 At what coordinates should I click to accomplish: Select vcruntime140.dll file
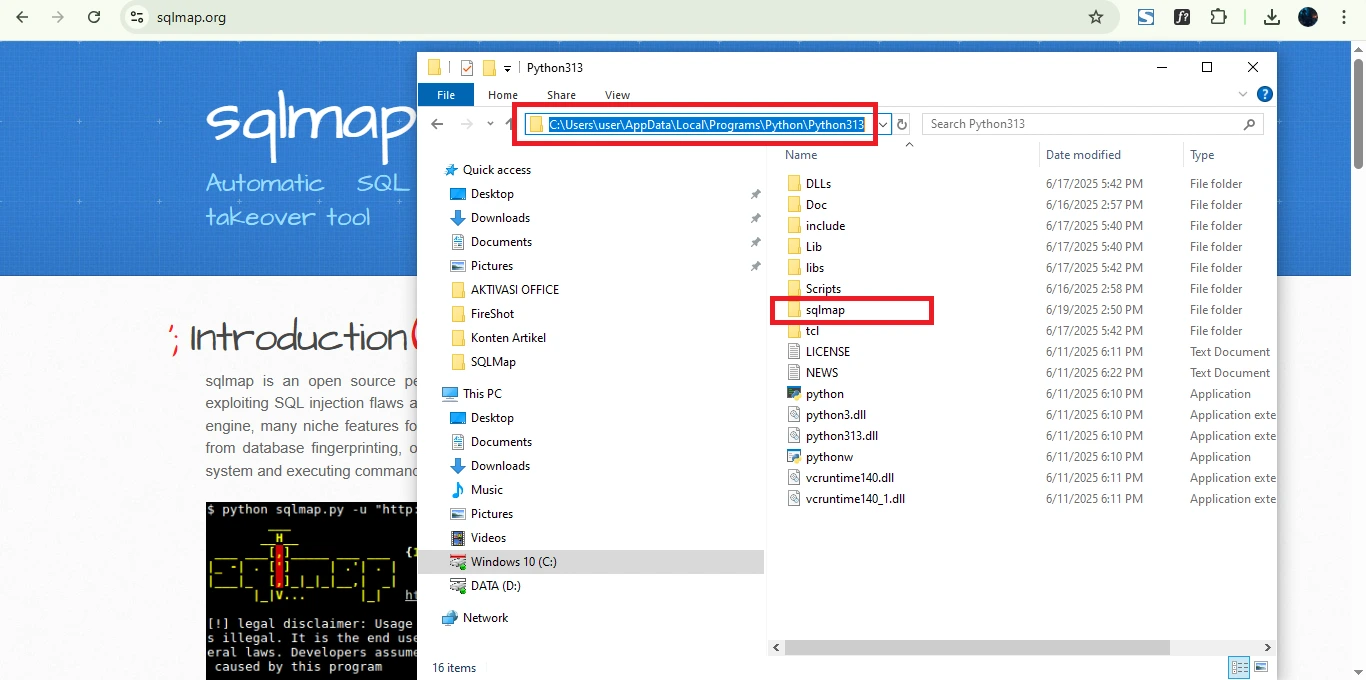click(849, 478)
